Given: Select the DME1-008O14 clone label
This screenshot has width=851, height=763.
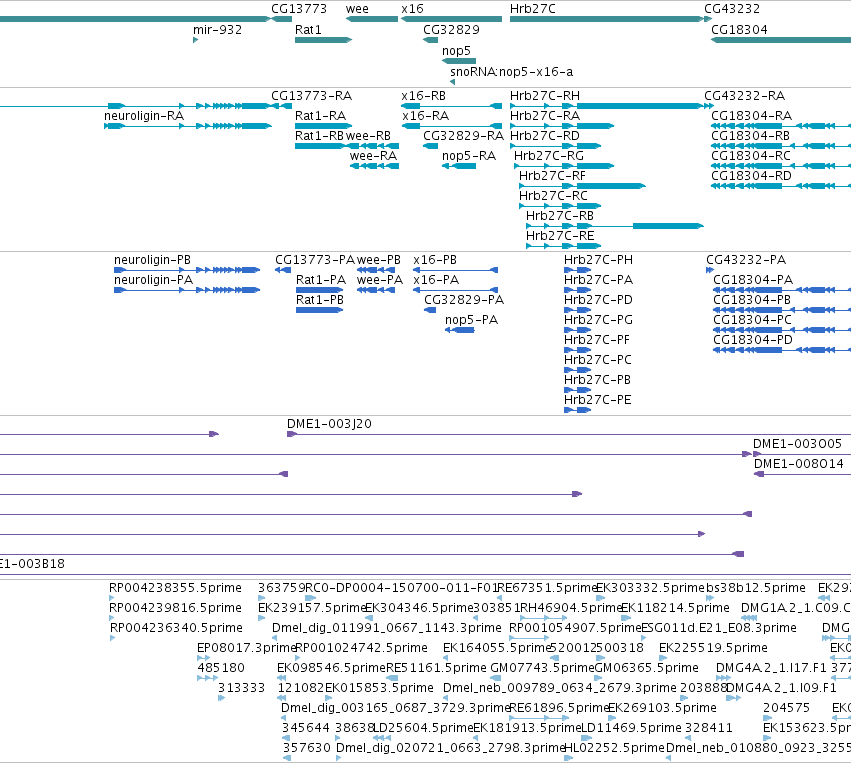Looking at the screenshot, I should point(799,464).
